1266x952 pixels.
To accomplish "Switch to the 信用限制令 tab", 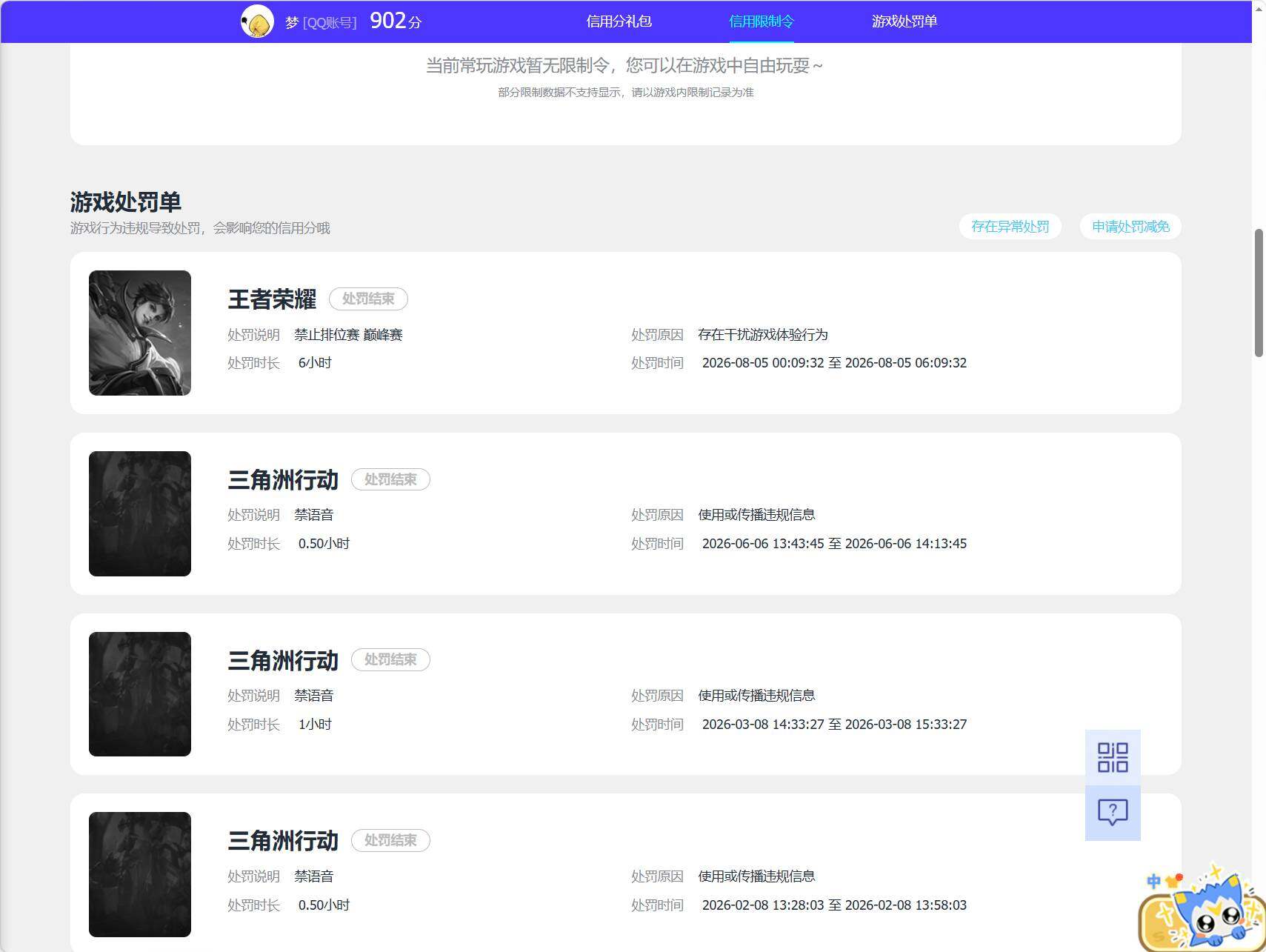I will 762,21.
